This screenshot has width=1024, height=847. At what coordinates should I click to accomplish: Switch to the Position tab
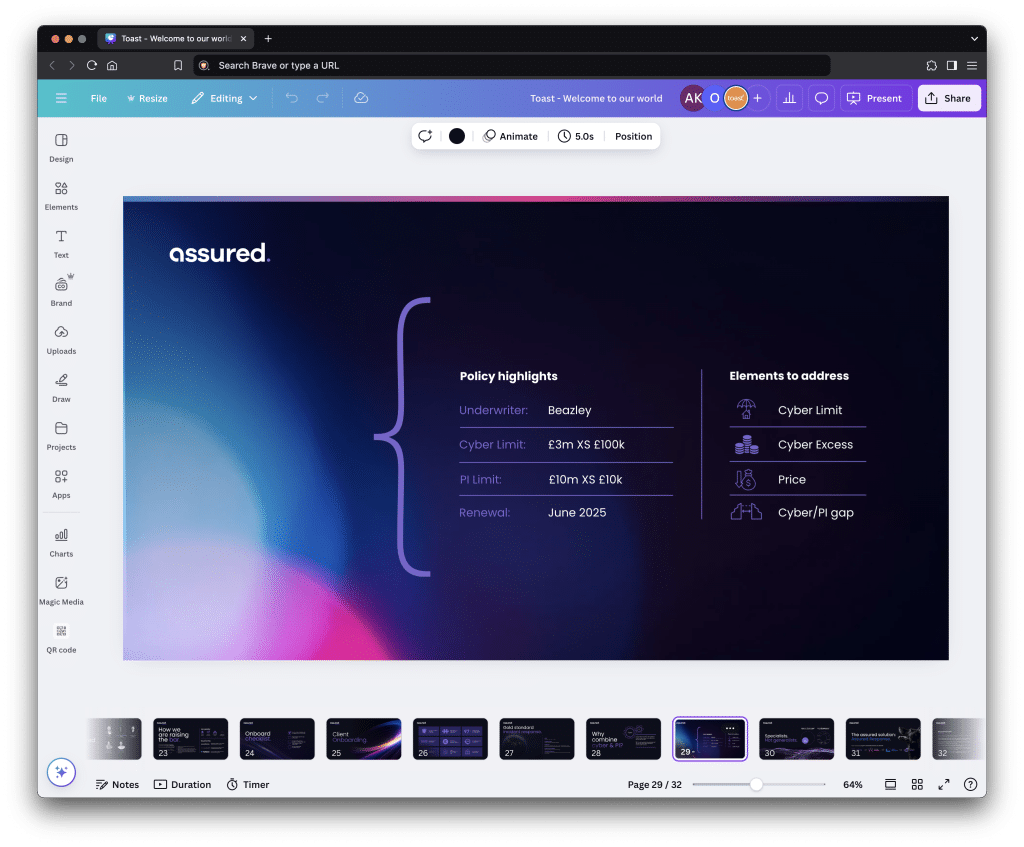pyautogui.click(x=633, y=136)
